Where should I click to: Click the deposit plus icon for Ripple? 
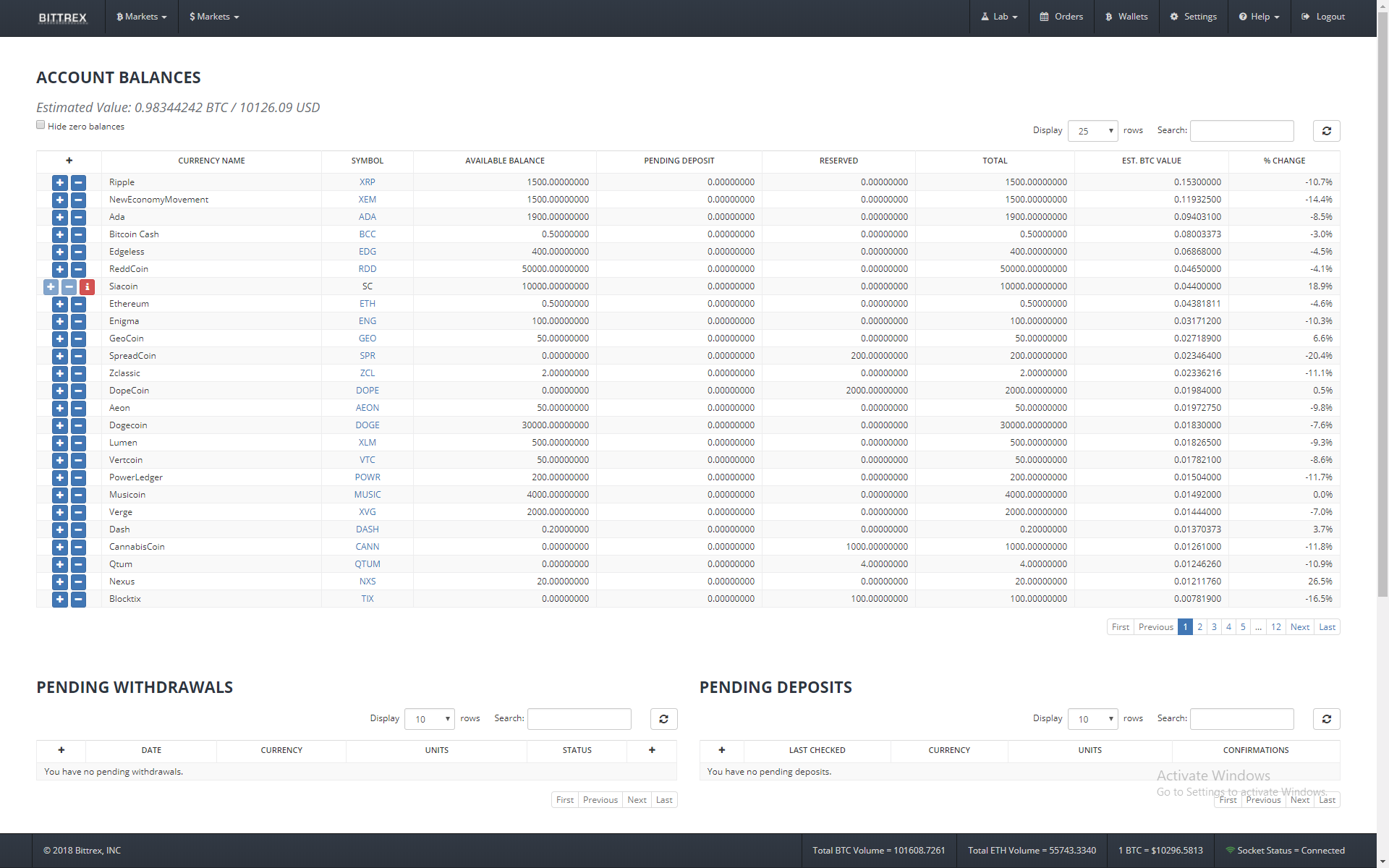pos(60,183)
